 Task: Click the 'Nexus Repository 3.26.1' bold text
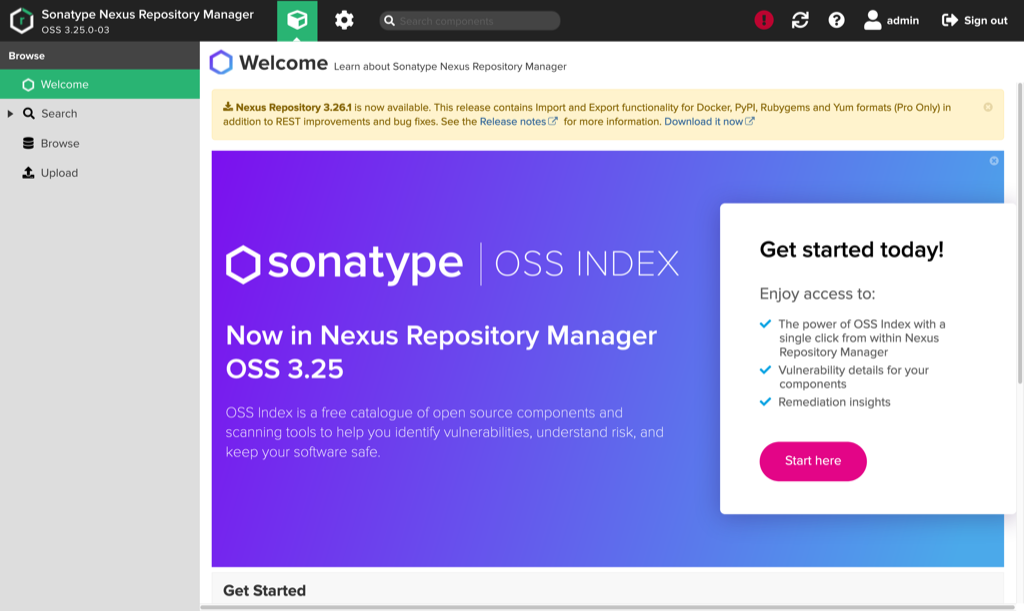[293, 107]
